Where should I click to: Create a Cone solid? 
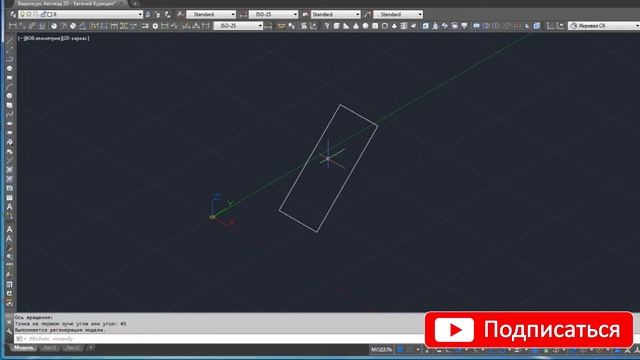(x=356, y=26)
